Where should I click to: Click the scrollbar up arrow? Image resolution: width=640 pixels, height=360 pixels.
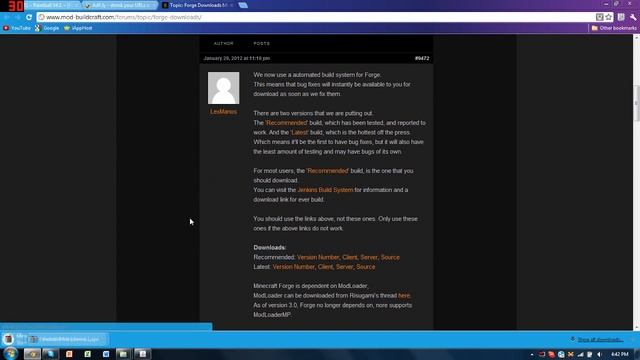pyautogui.click(x=636, y=37)
